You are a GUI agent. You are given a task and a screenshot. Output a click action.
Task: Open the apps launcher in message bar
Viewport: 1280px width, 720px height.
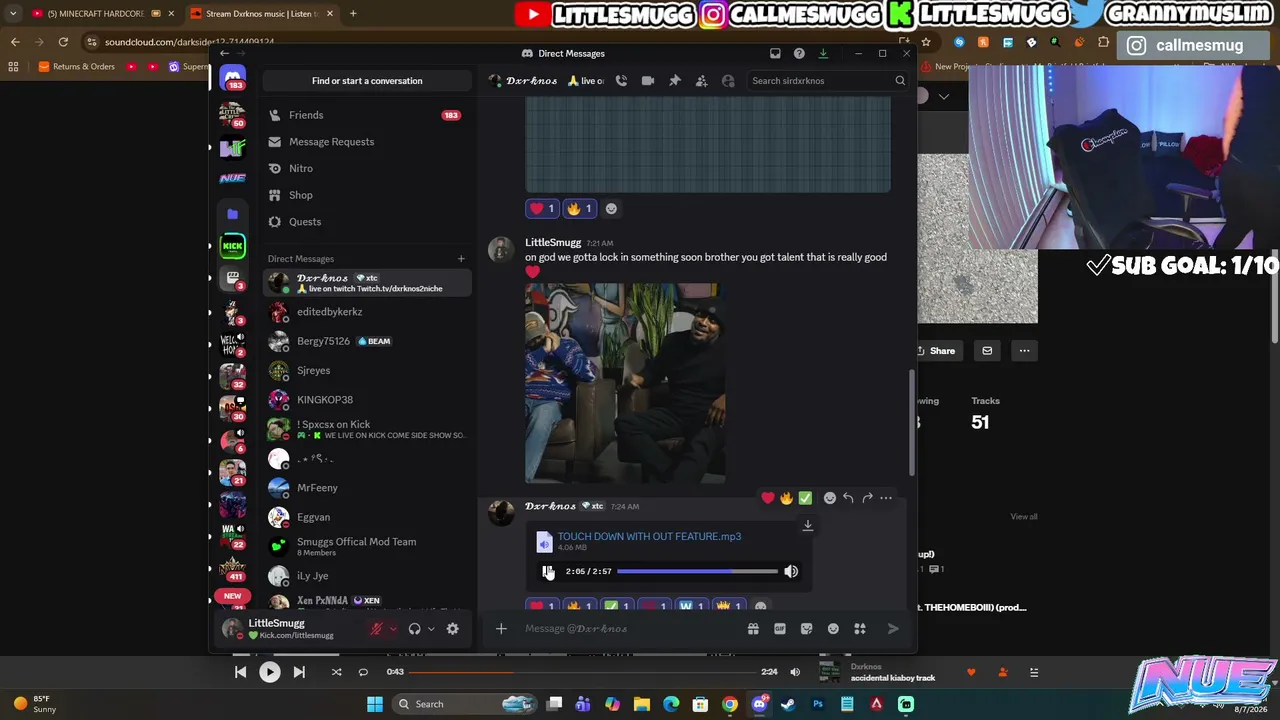[x=860, y=629]
